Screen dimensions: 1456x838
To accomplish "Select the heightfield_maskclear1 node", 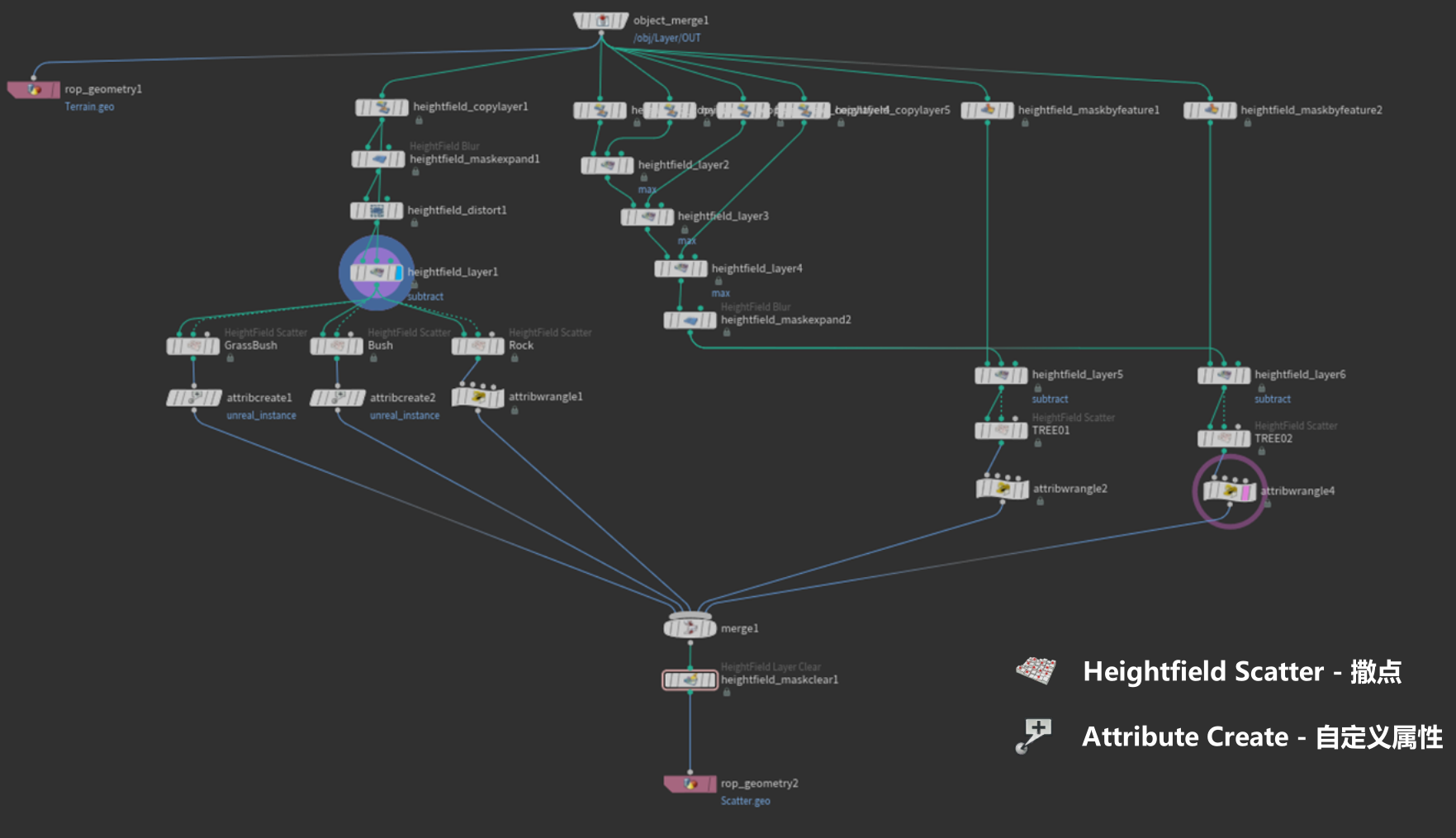I will point(690,680).
